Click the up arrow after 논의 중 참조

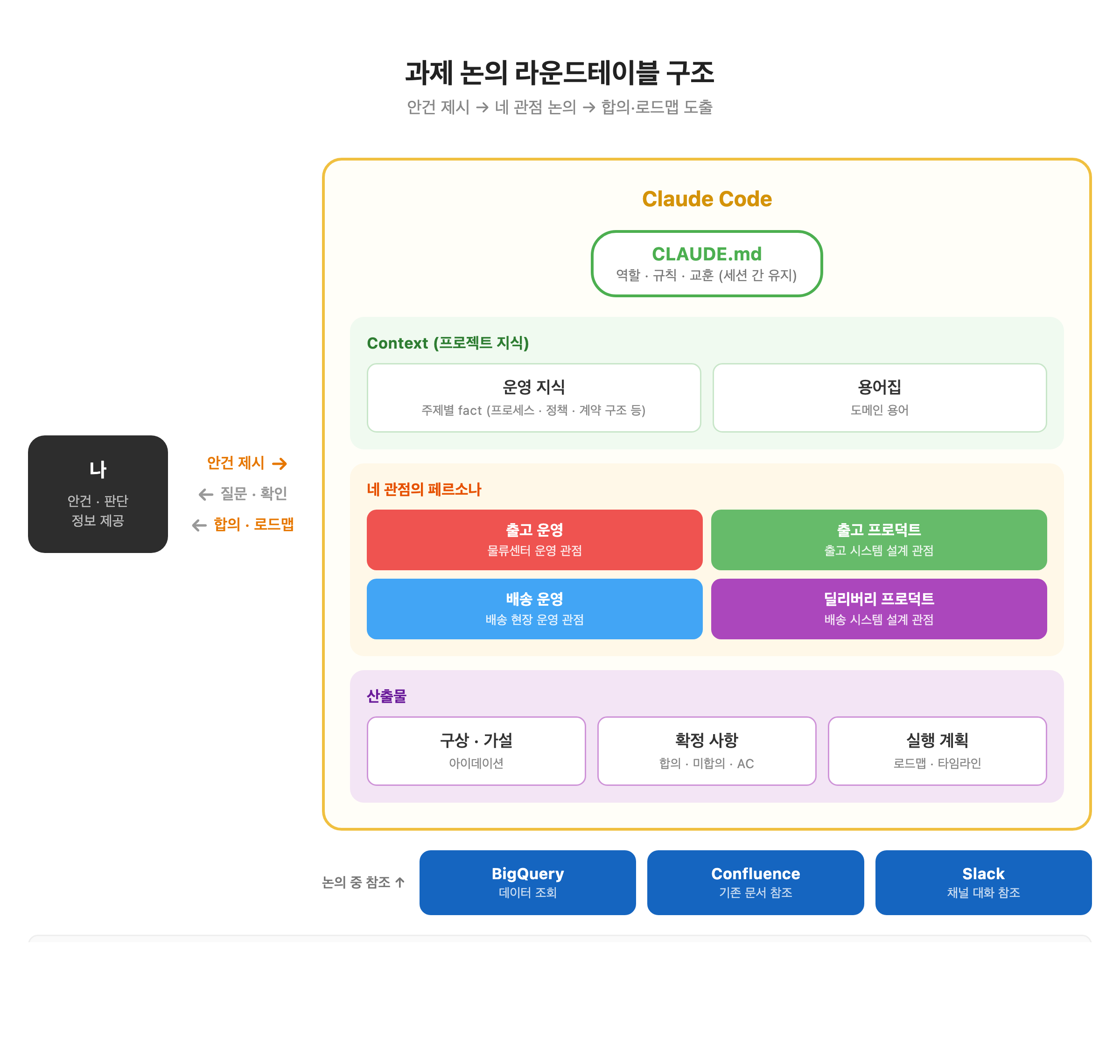[x=400, y=882]
